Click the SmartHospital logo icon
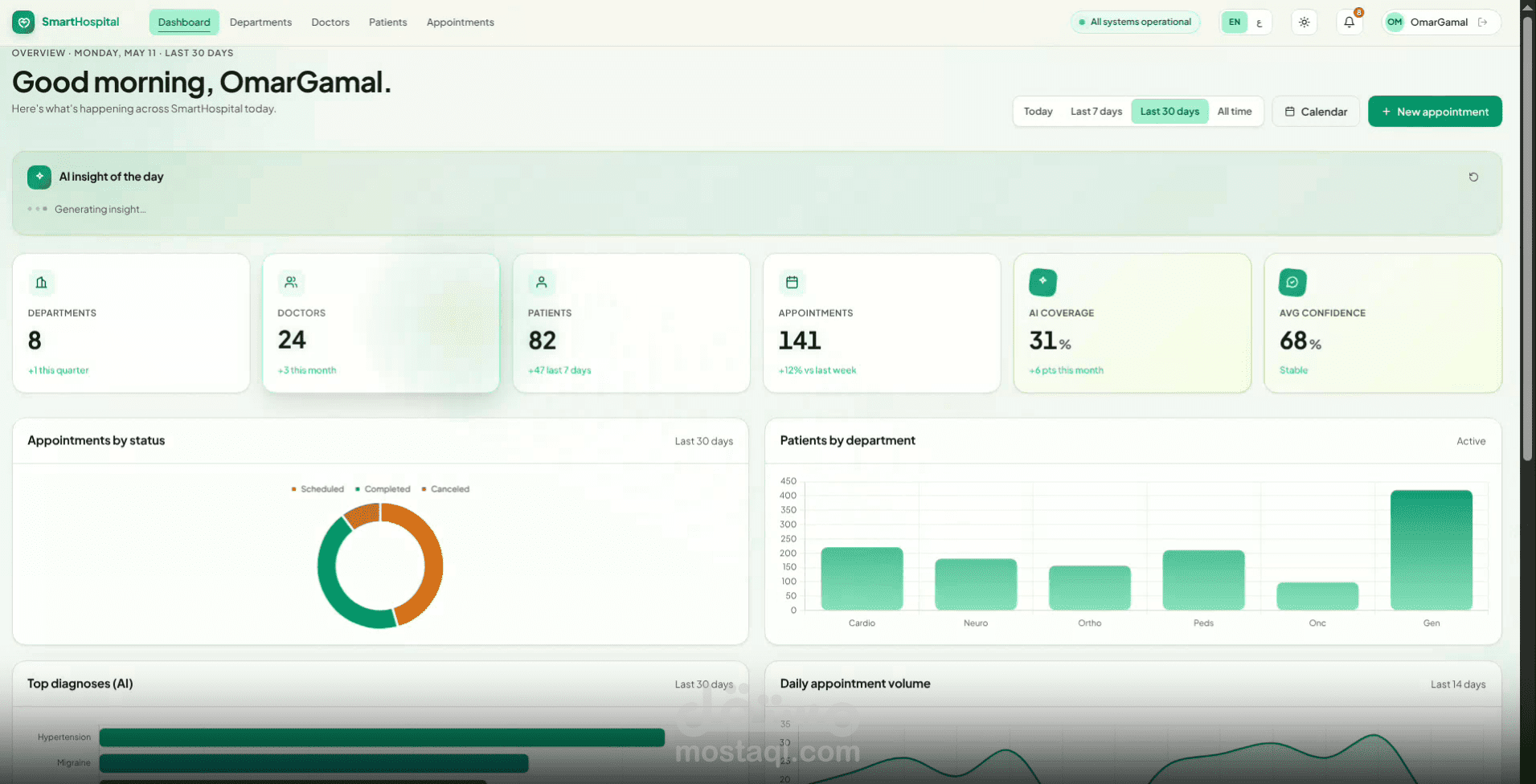 click(x=23, y=22)
